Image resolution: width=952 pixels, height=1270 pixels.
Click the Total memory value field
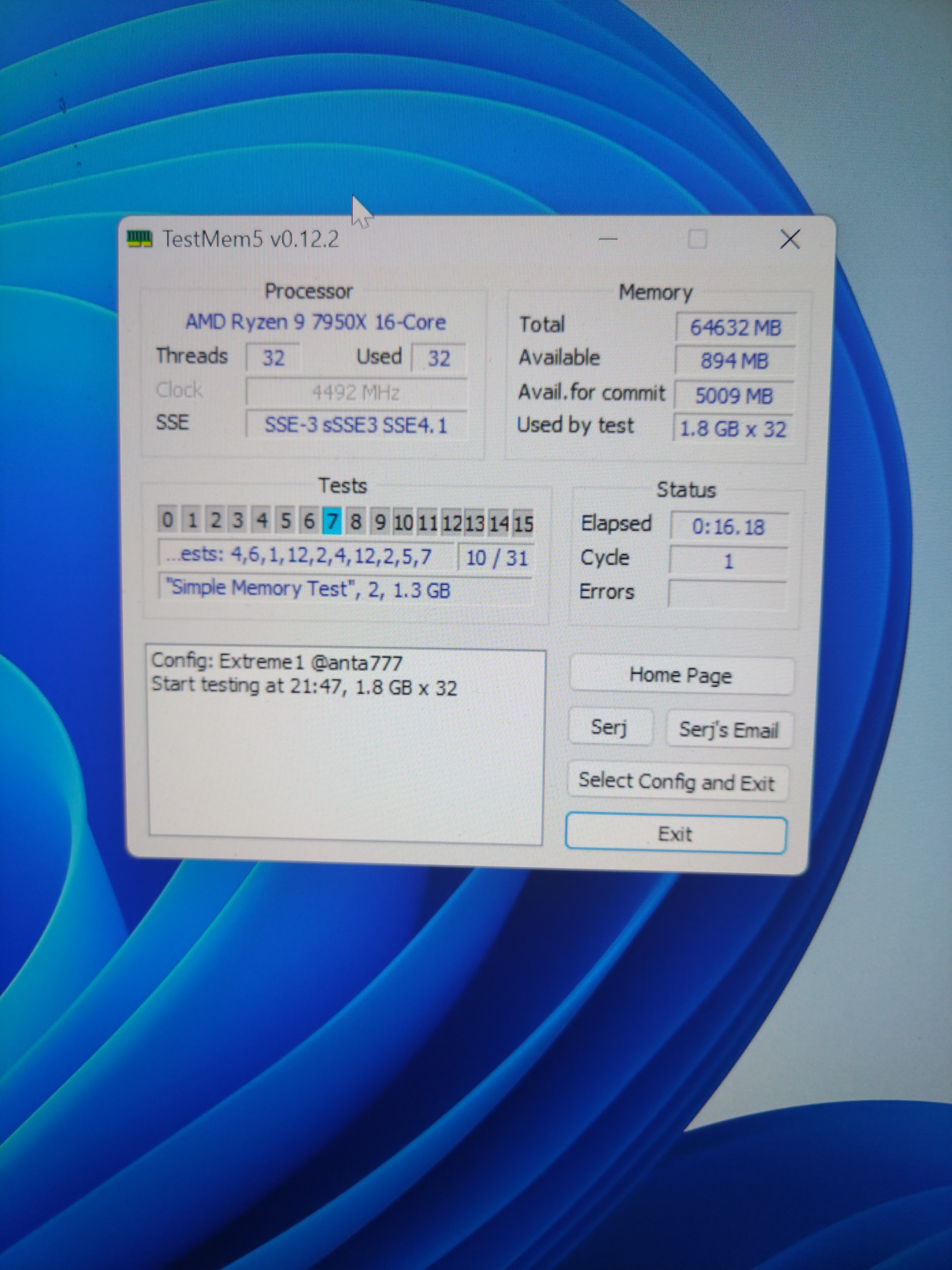tap(735, 328)
